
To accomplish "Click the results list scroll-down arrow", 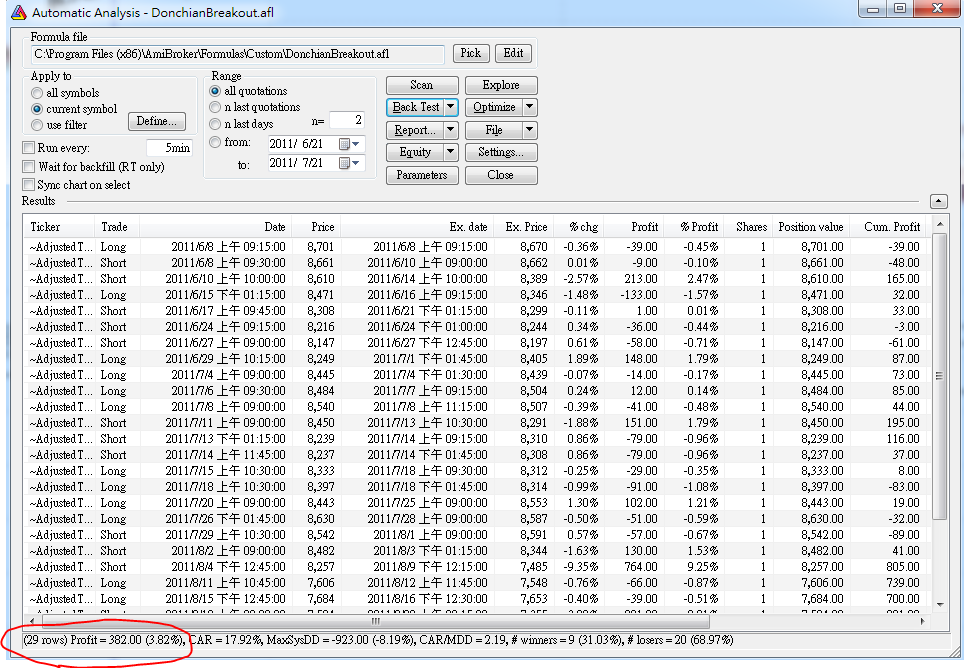I will [940, 605].
